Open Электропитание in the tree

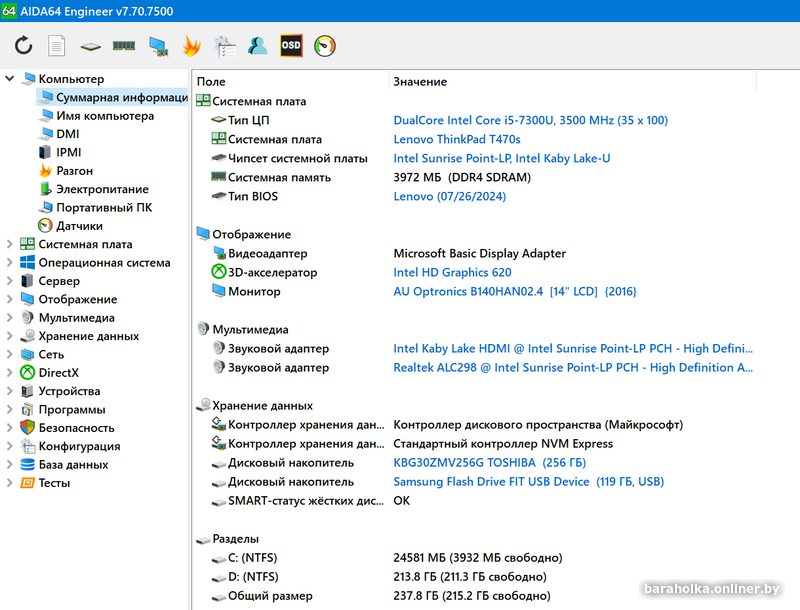click(102, 189)
